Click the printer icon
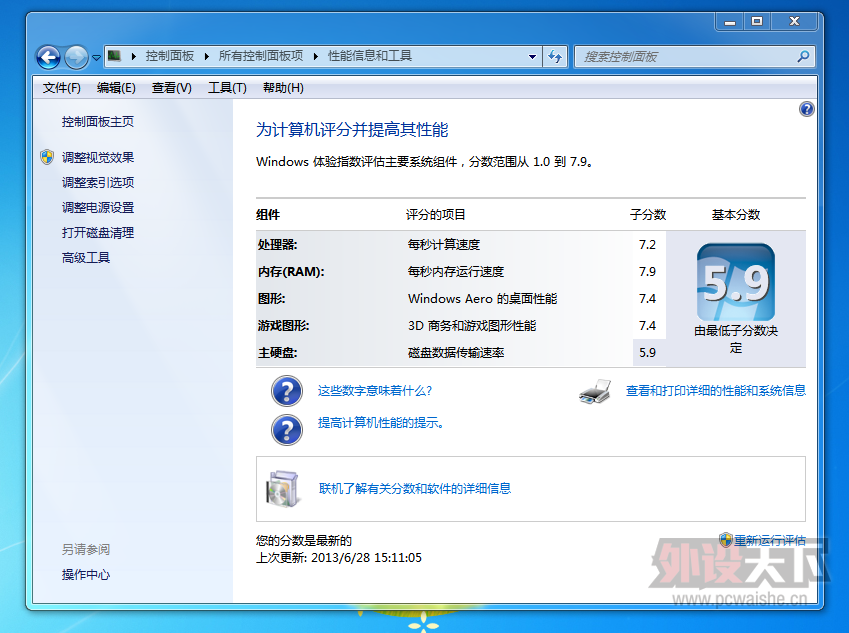This screenshot has width=849, height=633. [595, 391]
